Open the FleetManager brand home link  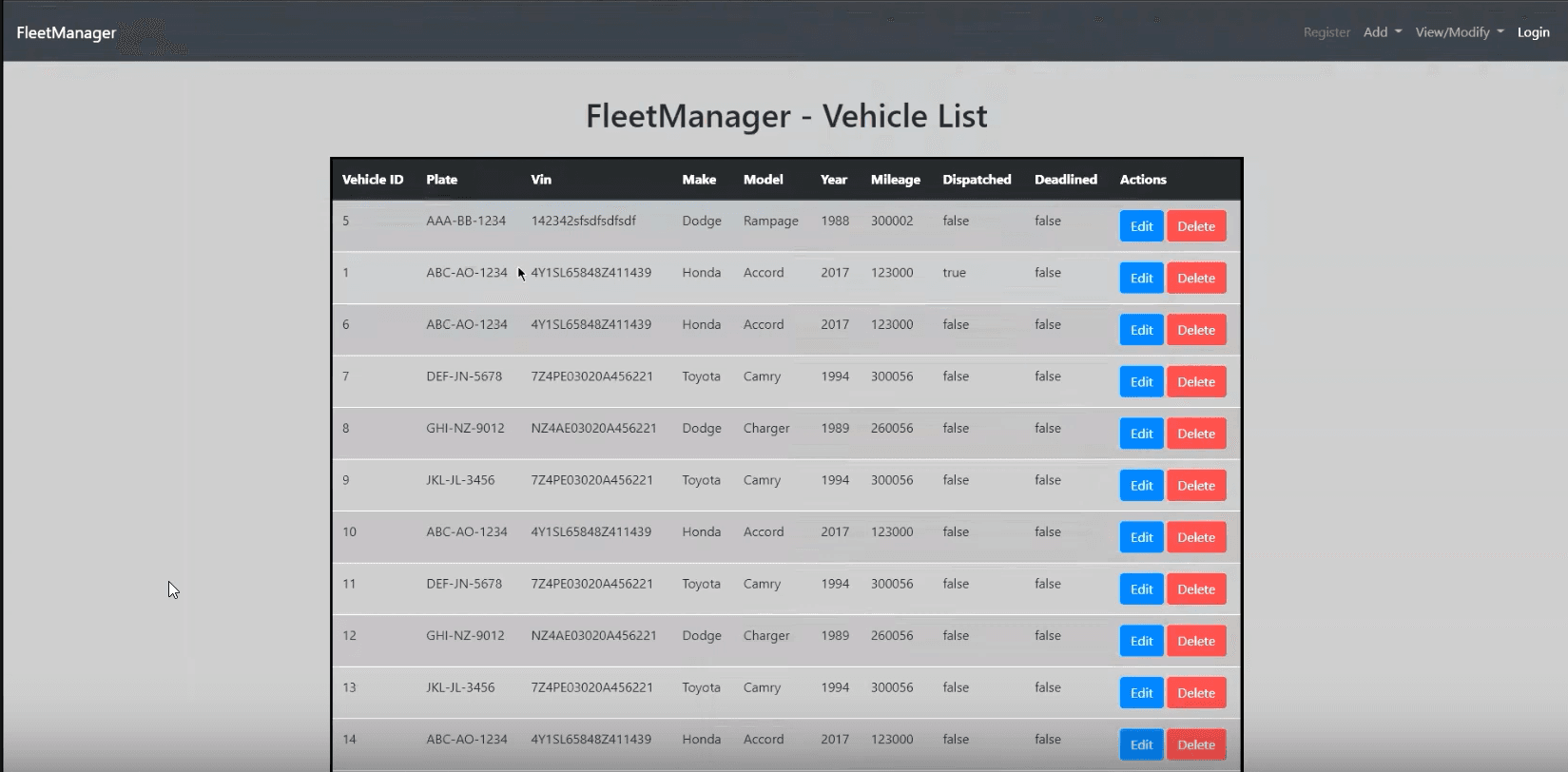click(66, 32)
